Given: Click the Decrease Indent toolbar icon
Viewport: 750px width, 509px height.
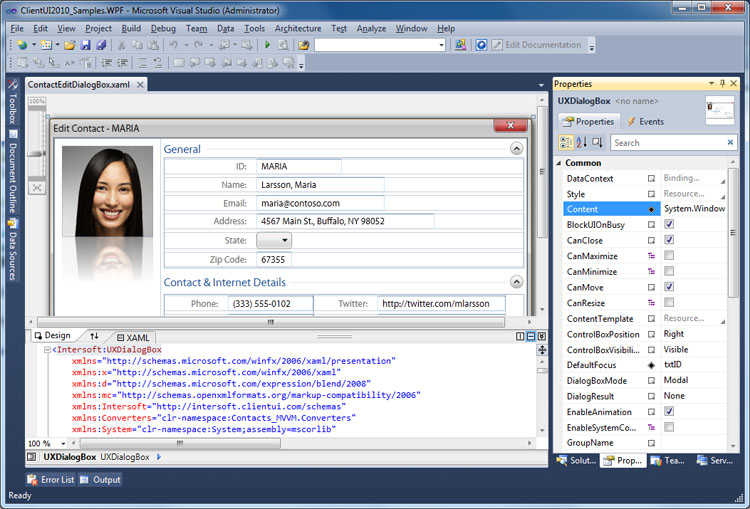Looking at the screenshot, I should pos(107,63).
